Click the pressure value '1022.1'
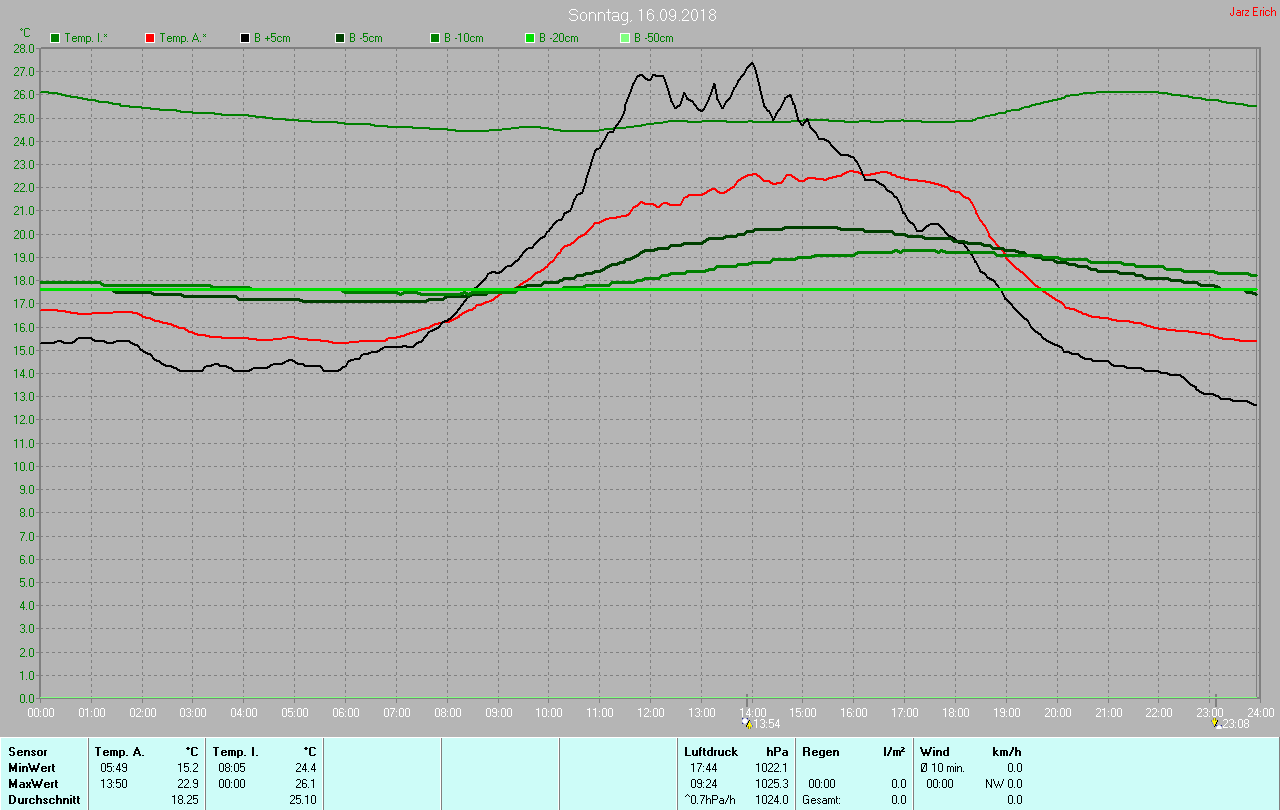The height and width of the screenshot is (810, 1280). pos(771,768)
